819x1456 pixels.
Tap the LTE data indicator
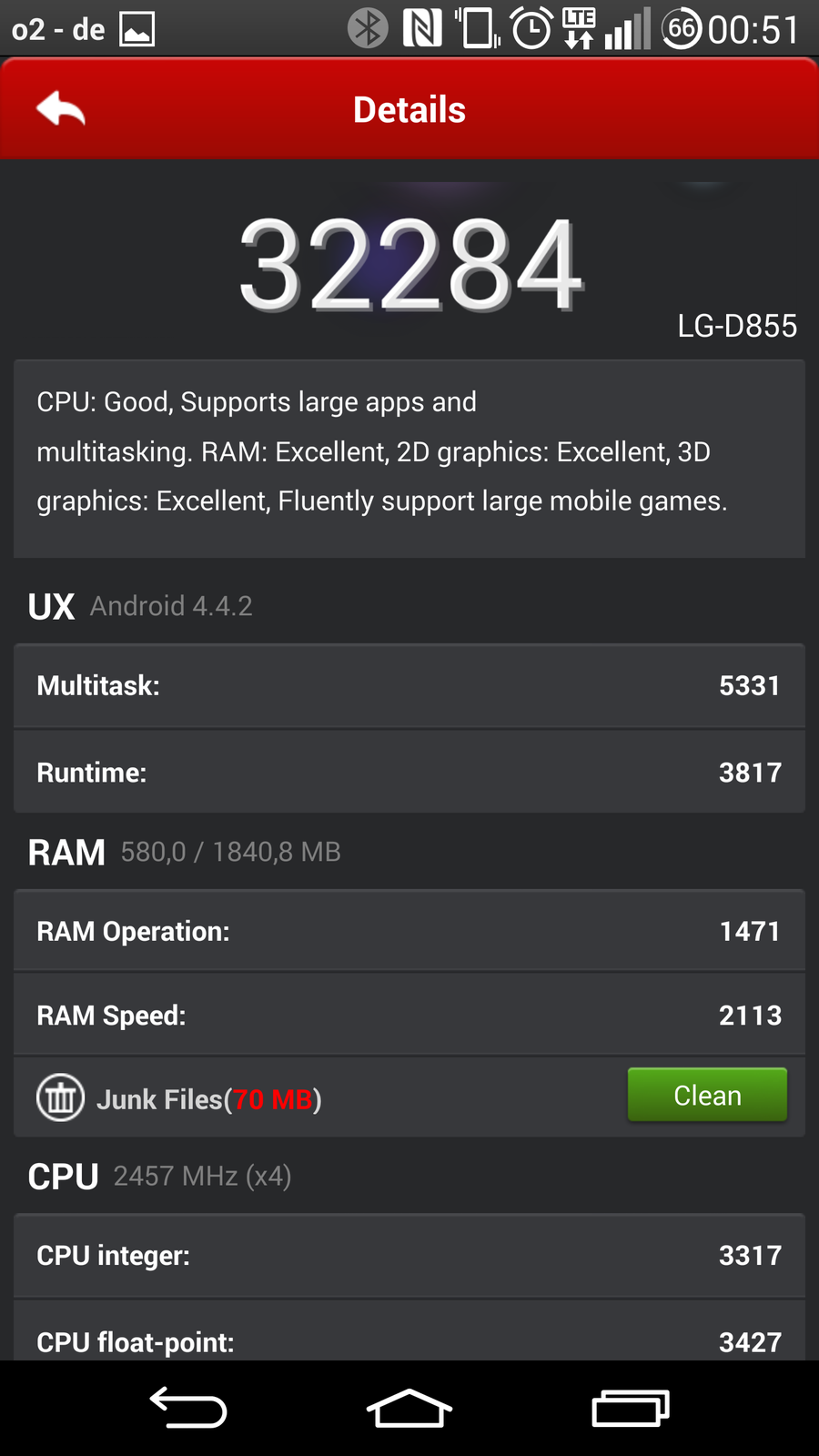(x=579, y=27)
